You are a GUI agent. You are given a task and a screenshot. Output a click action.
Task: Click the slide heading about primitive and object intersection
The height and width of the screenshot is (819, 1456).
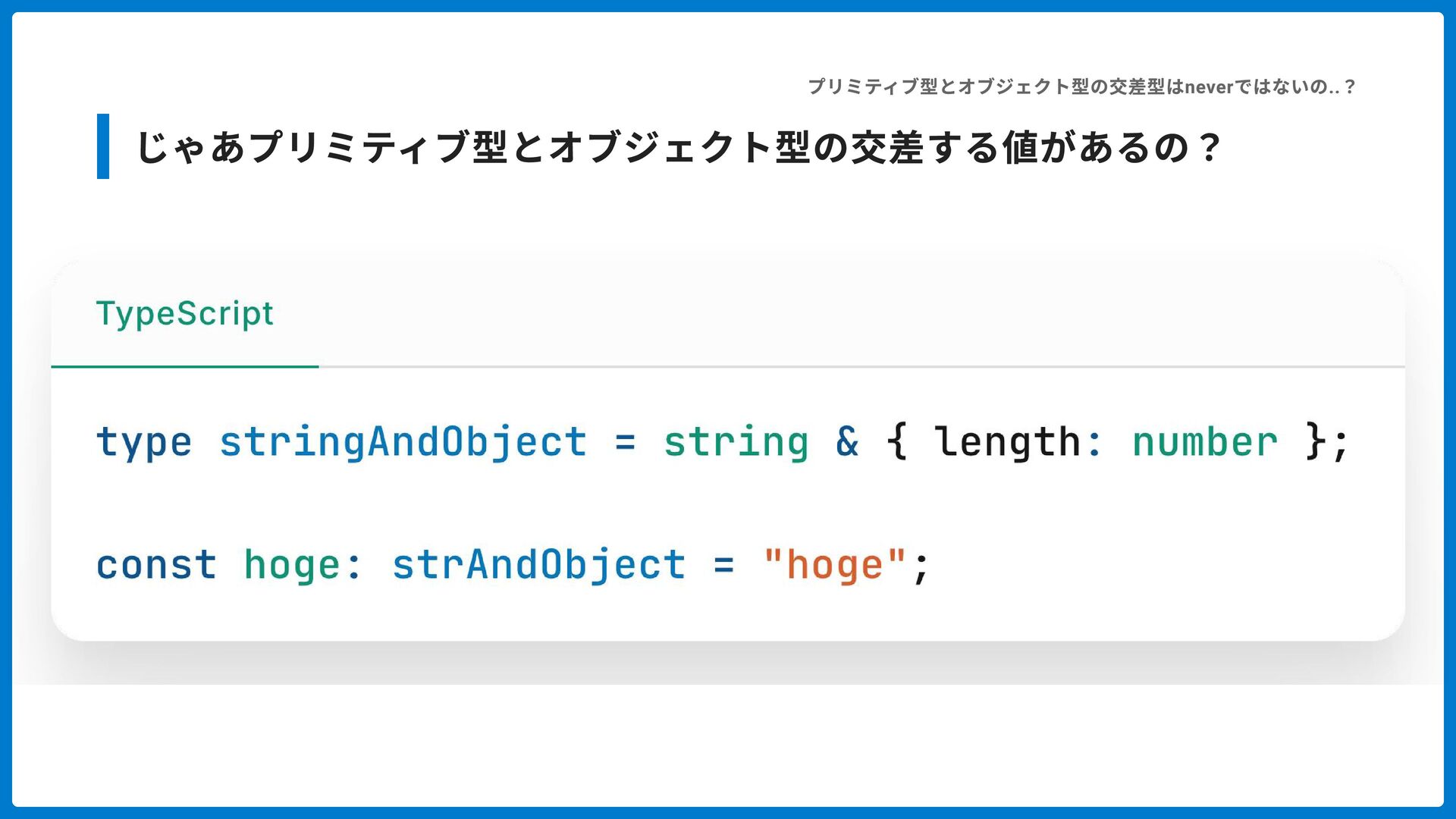[677, 147]
